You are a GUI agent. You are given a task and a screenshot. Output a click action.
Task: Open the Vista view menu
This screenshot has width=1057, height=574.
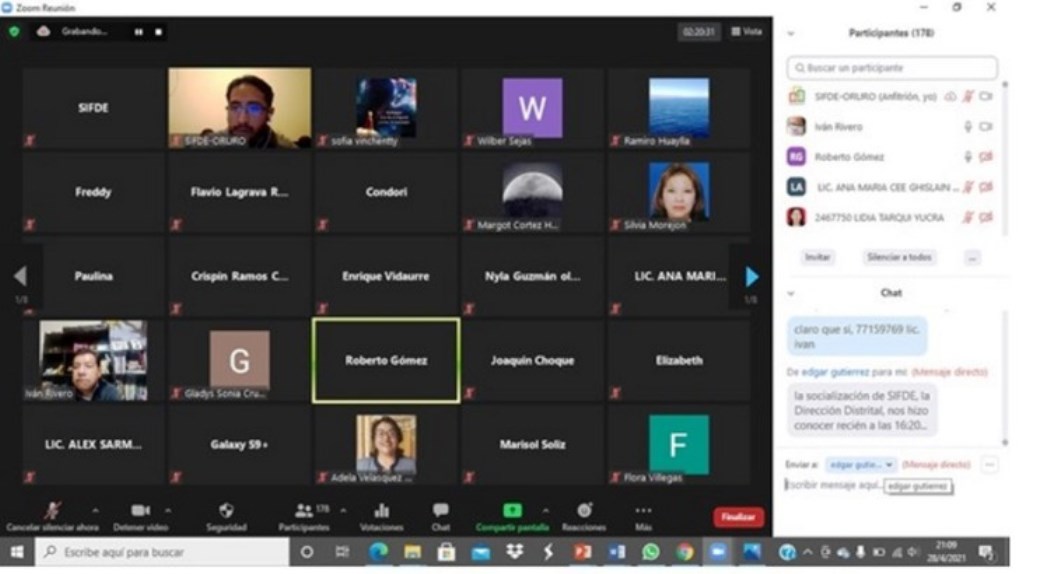click(x=746, y=32)
